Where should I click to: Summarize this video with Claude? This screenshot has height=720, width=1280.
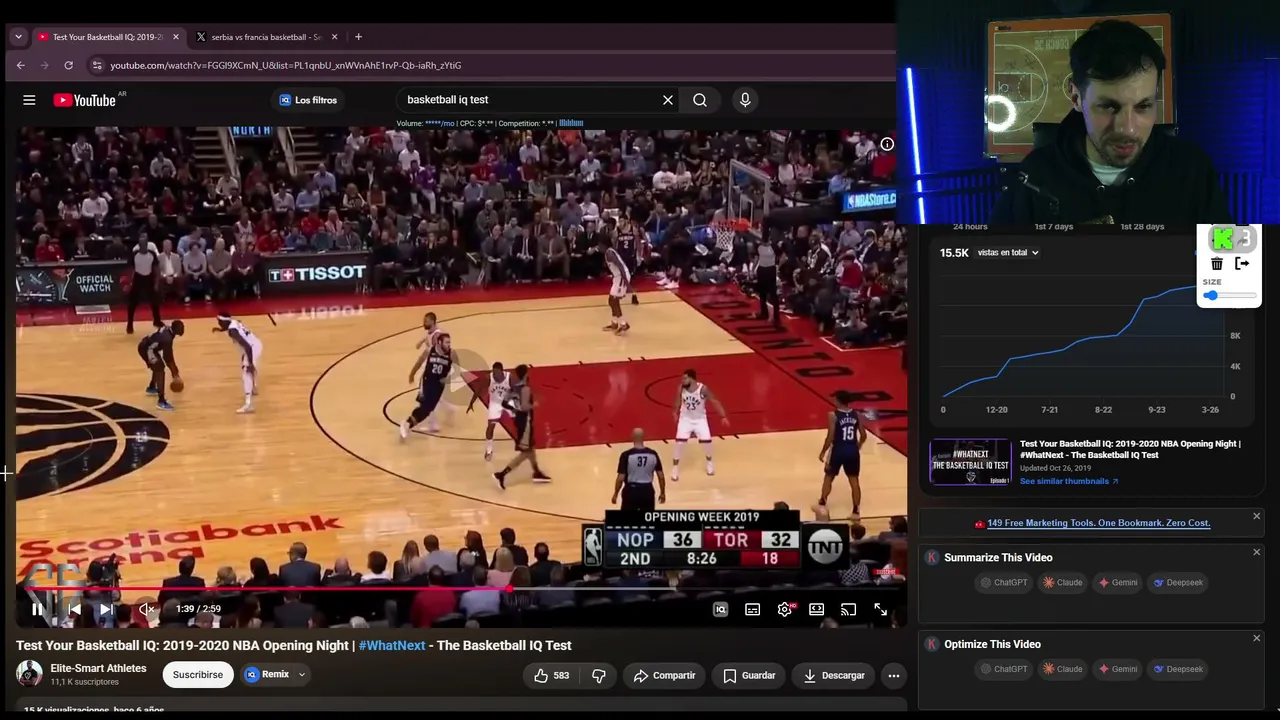coord(1063,582)
